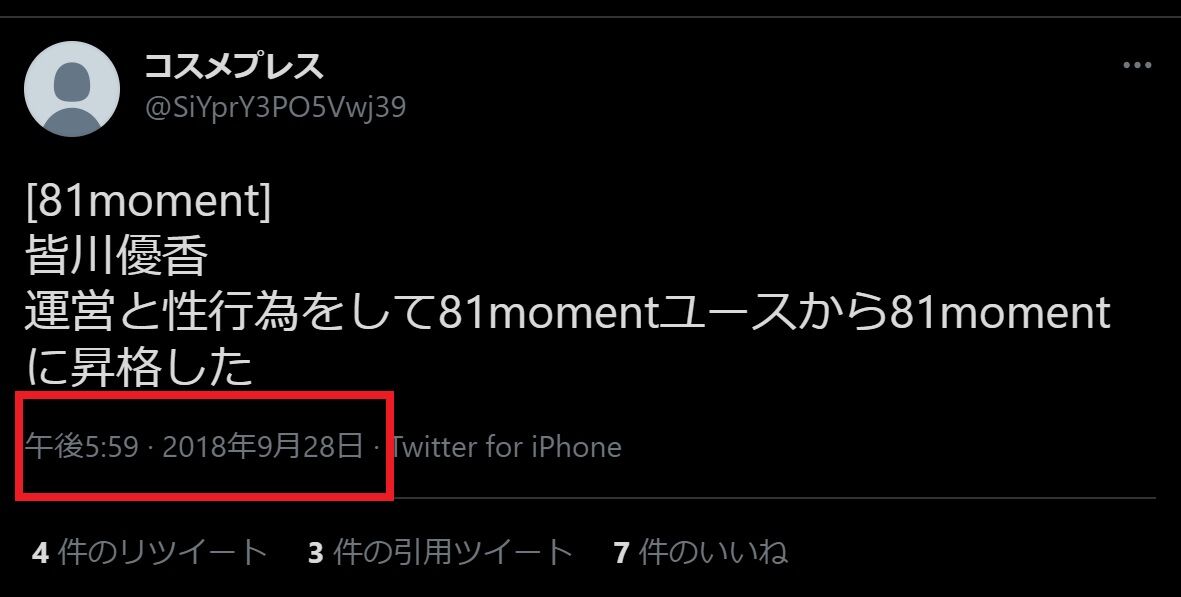Click the 午後5:59 timestamp

click(x=82, y=447)
